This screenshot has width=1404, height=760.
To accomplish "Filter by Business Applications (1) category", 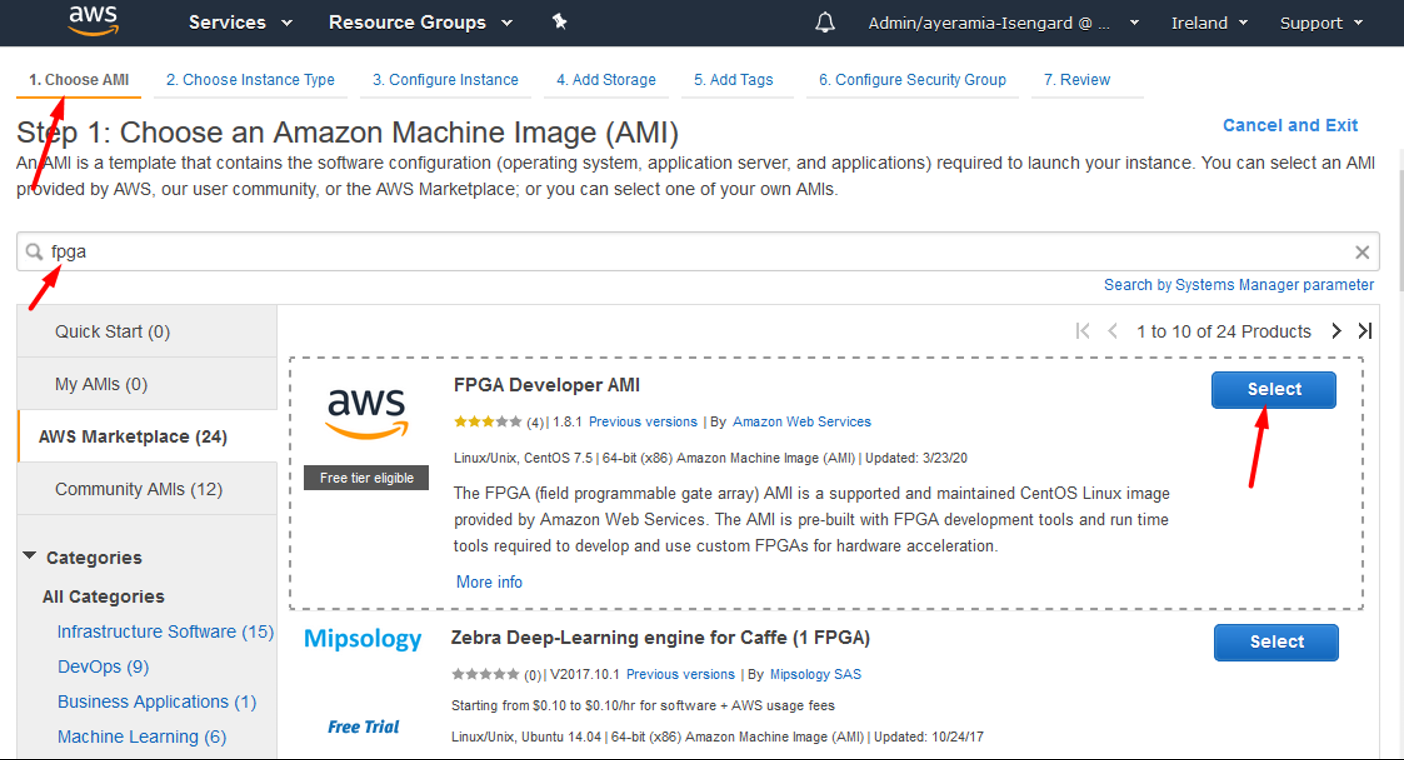I will tap(157, 702).
